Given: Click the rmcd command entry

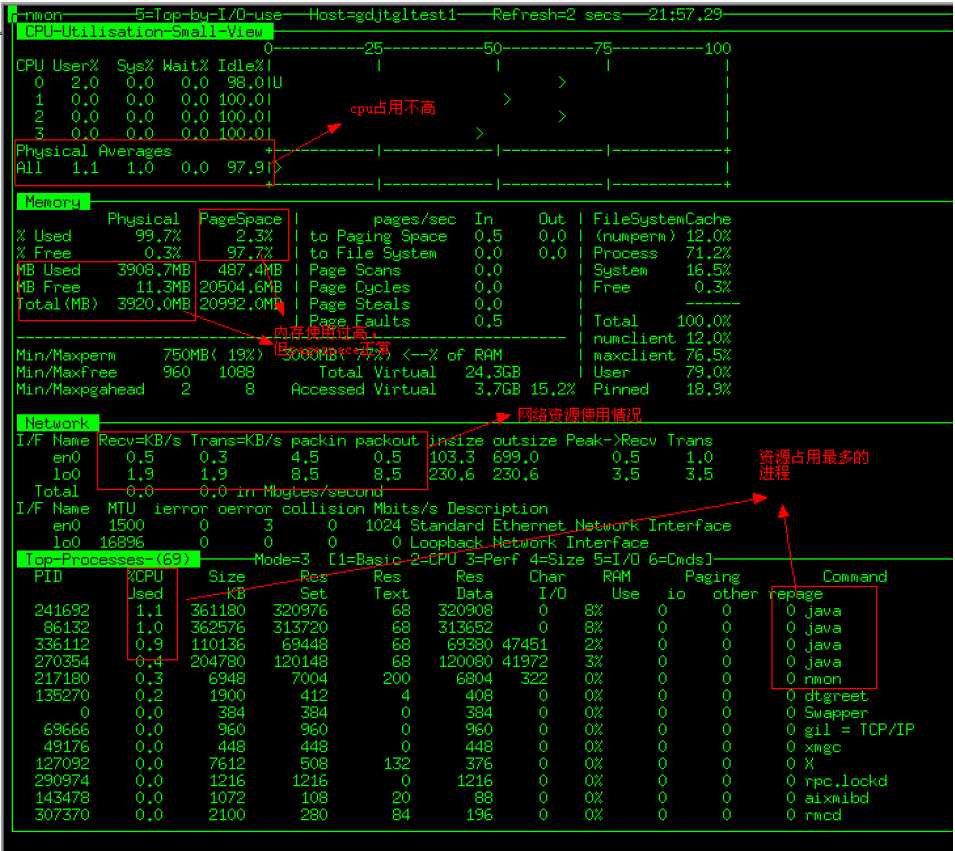Looking at the screenshot, I should click(823, 815).
